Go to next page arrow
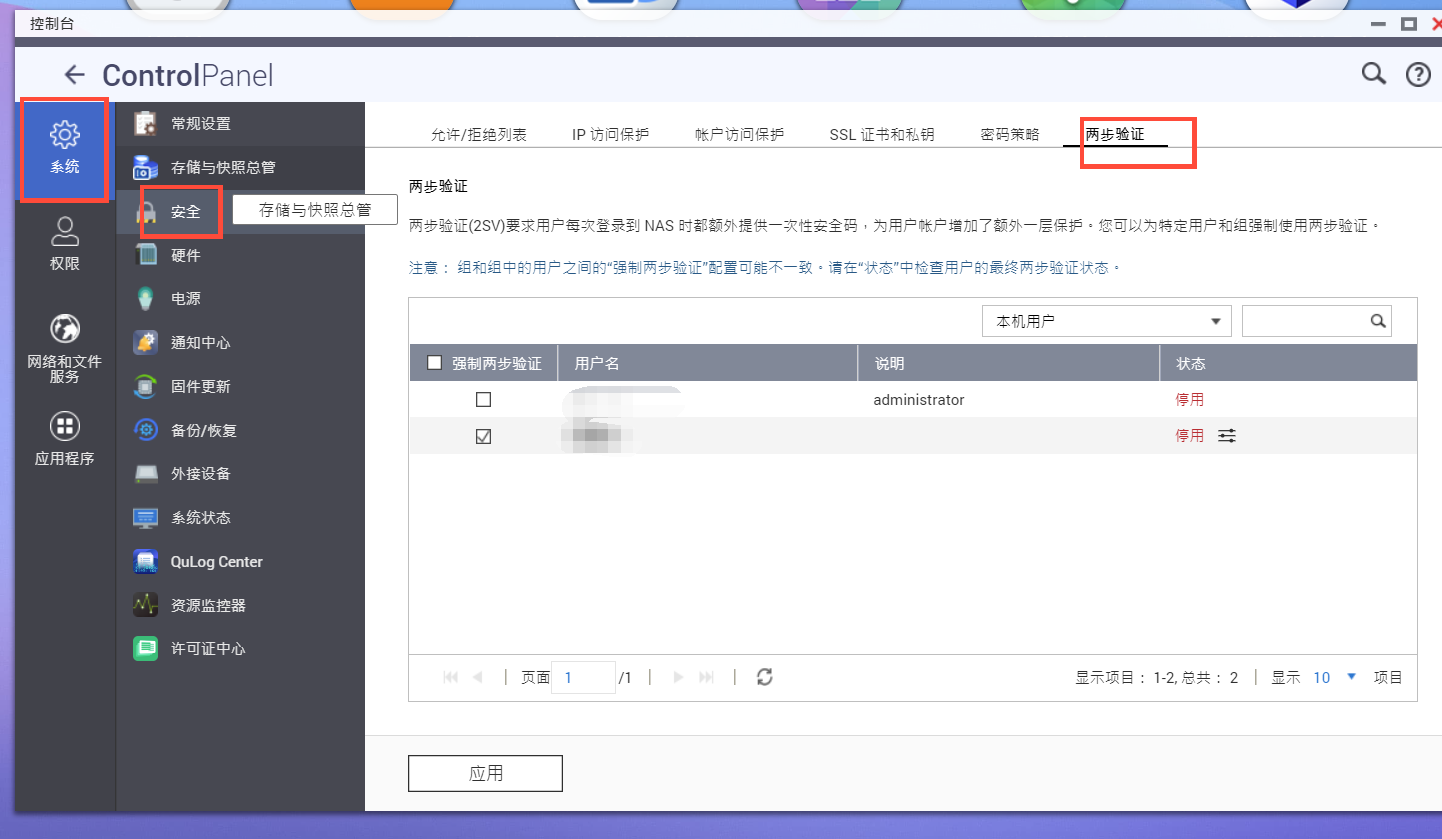1442x839 pixels. click(678, 677)
